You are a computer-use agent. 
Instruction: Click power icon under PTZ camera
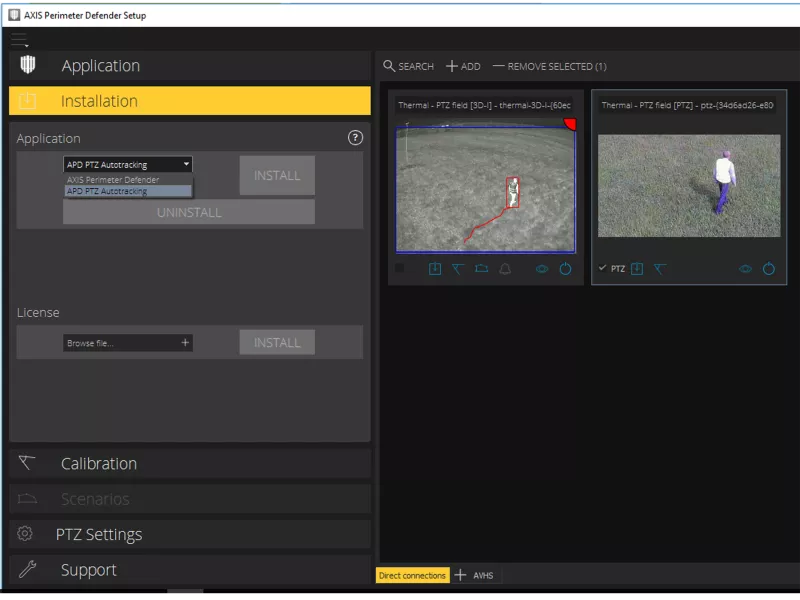point(768,269)
